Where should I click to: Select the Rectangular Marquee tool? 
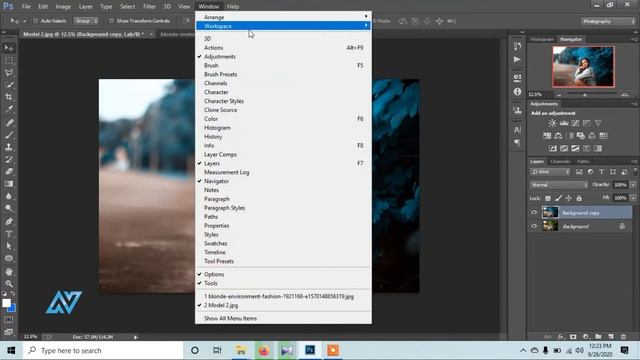click(9, 61)
